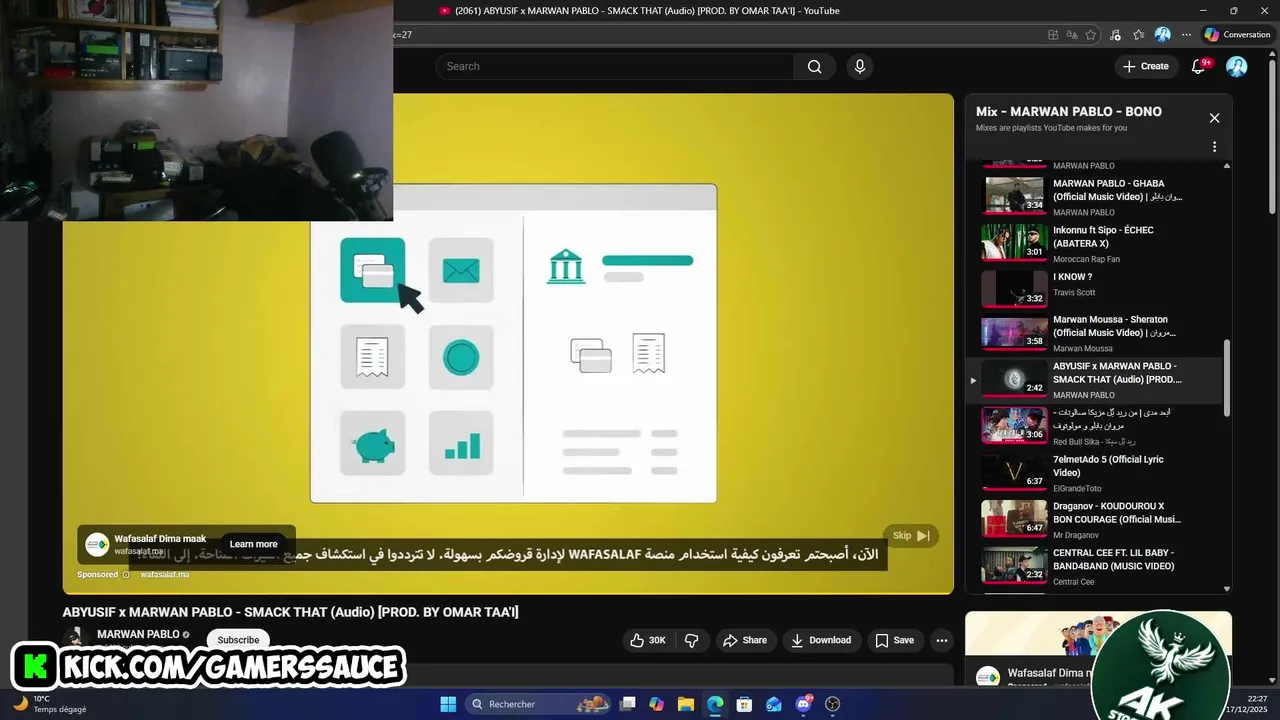1280x720 pixels.
Task: Open Edge media control music icon
Action: 1116,34
